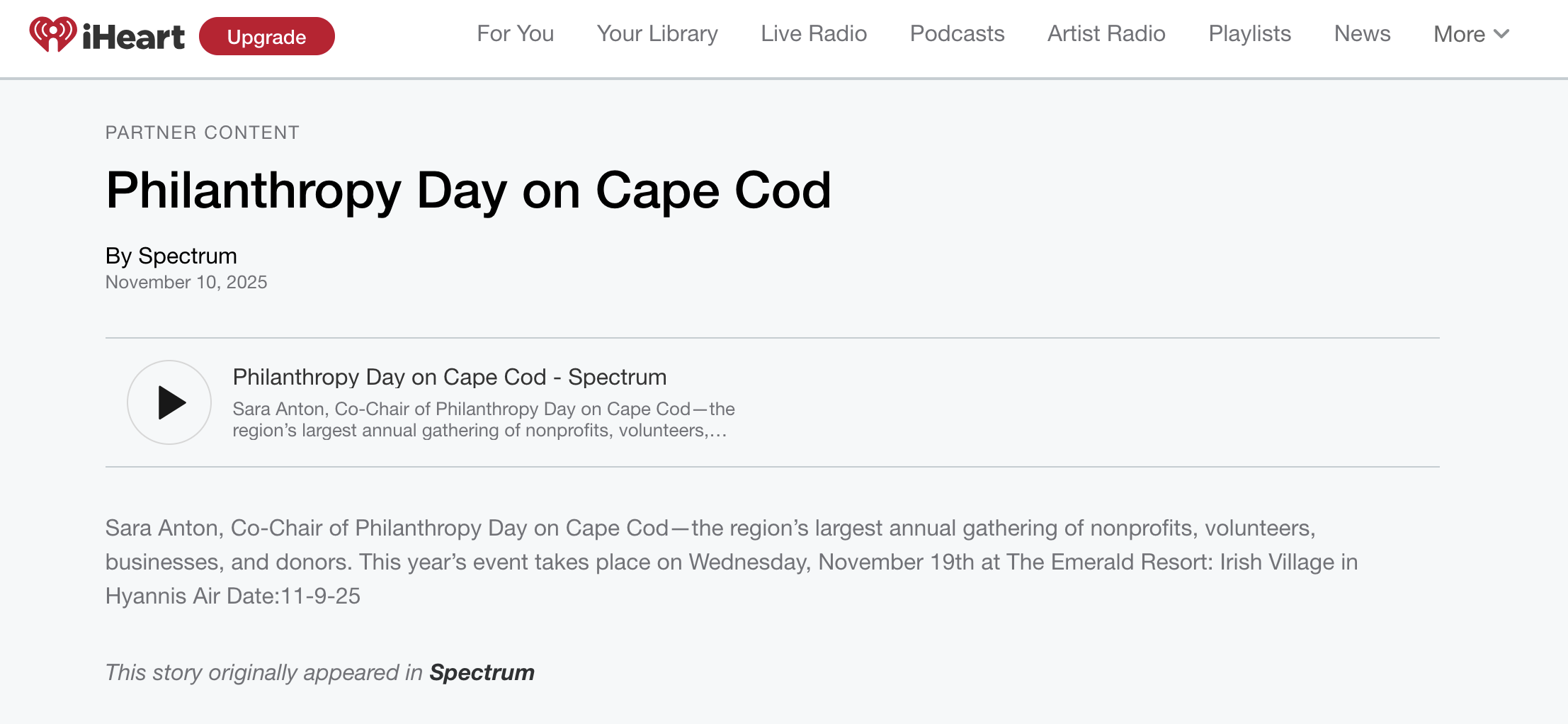
Task: Expand the More menu chevron
Action: click(1501, 34)
